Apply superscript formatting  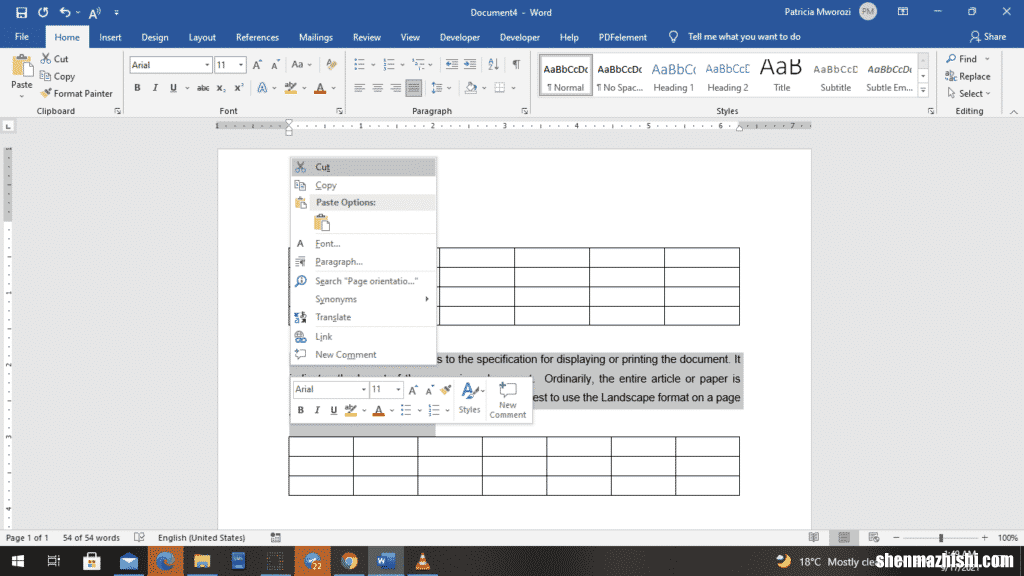[x=239, y=88]
